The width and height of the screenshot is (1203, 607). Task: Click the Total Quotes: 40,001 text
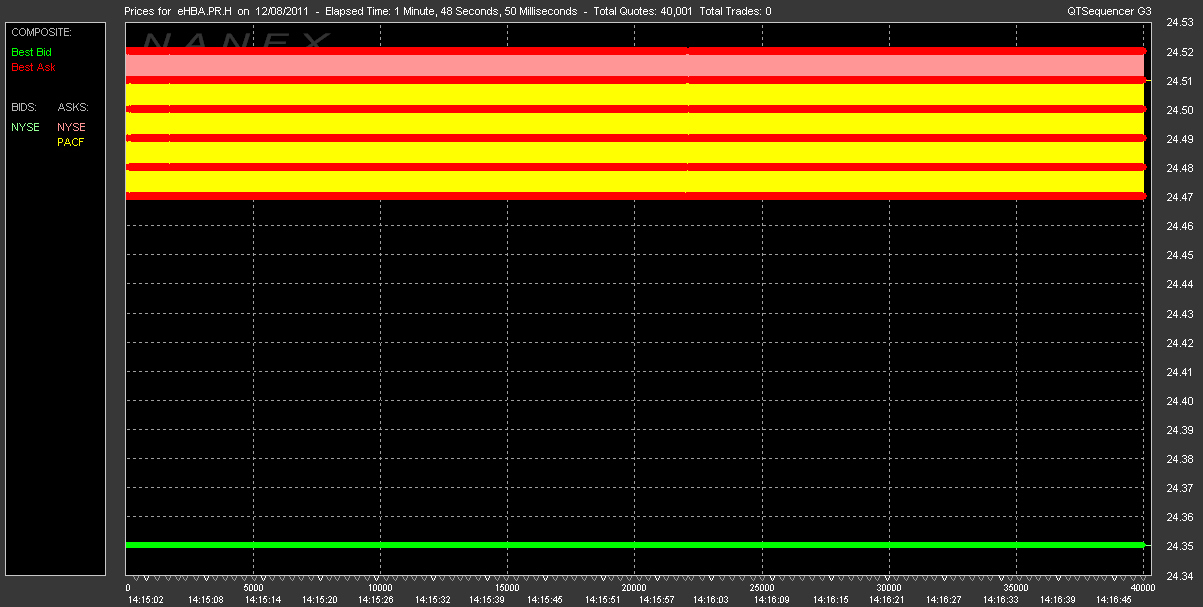click(643, 11)
